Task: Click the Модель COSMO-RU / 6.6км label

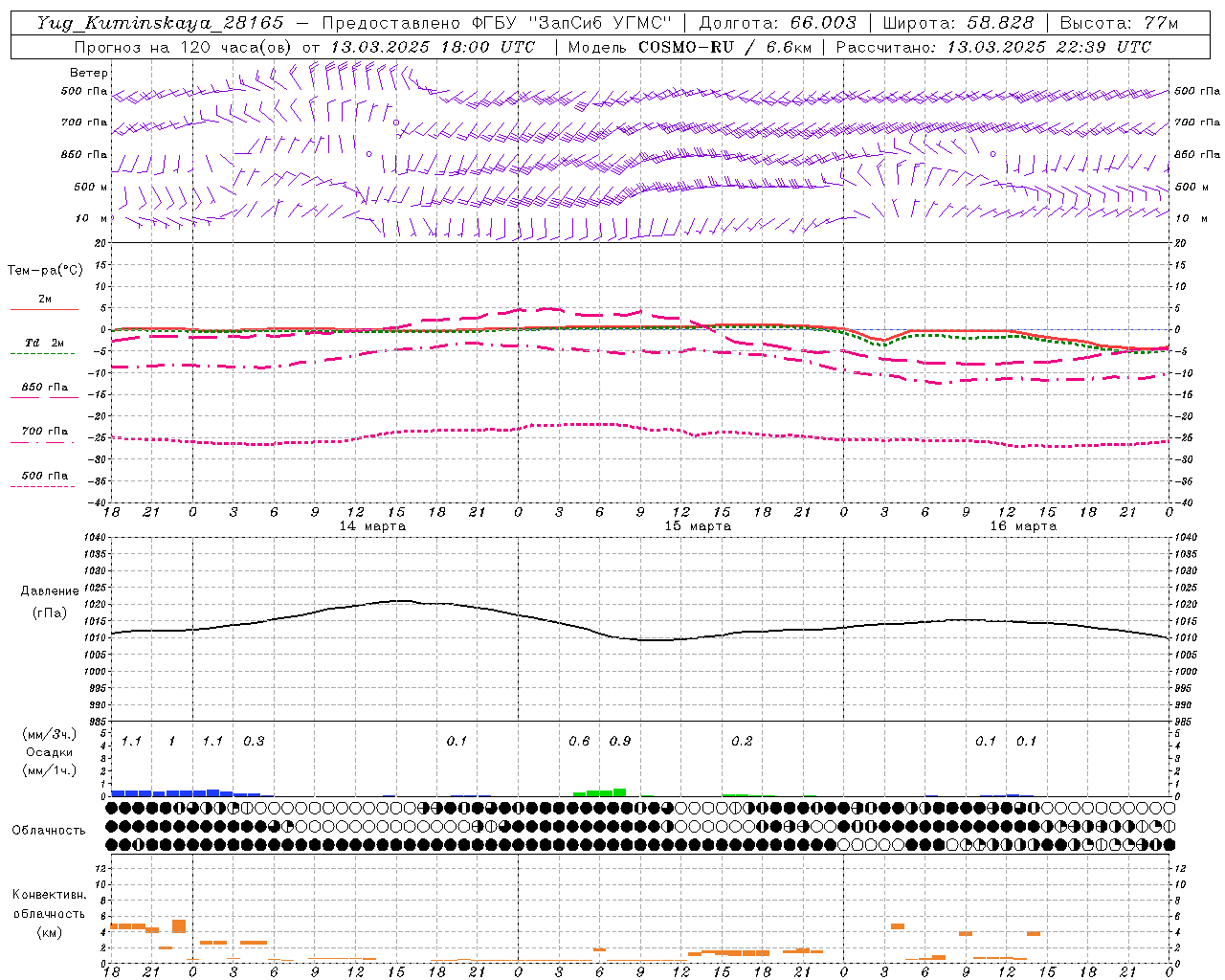Action: click(x=690, y=47)
